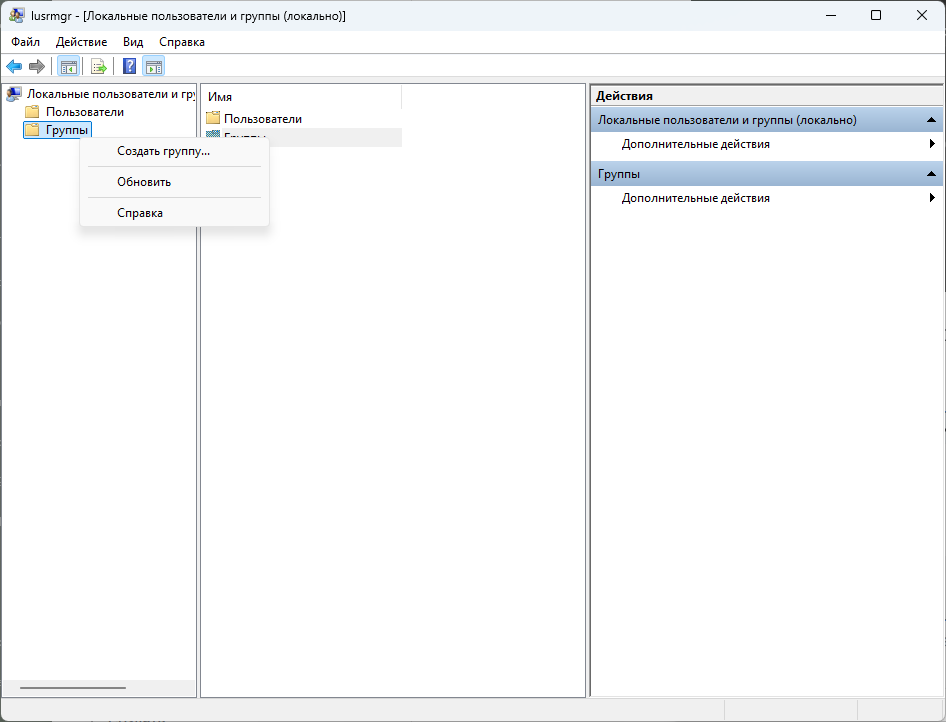This screenshot has width=946, height=722.
Task: Collapse the Локальные пользователи и группы actions section
Action: [931, 120]
